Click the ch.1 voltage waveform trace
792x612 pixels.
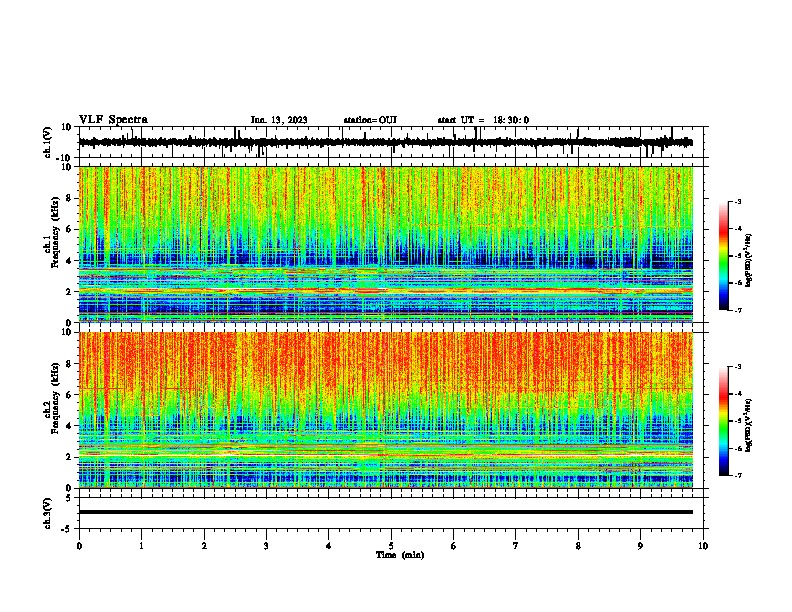[x=385, y=142]
